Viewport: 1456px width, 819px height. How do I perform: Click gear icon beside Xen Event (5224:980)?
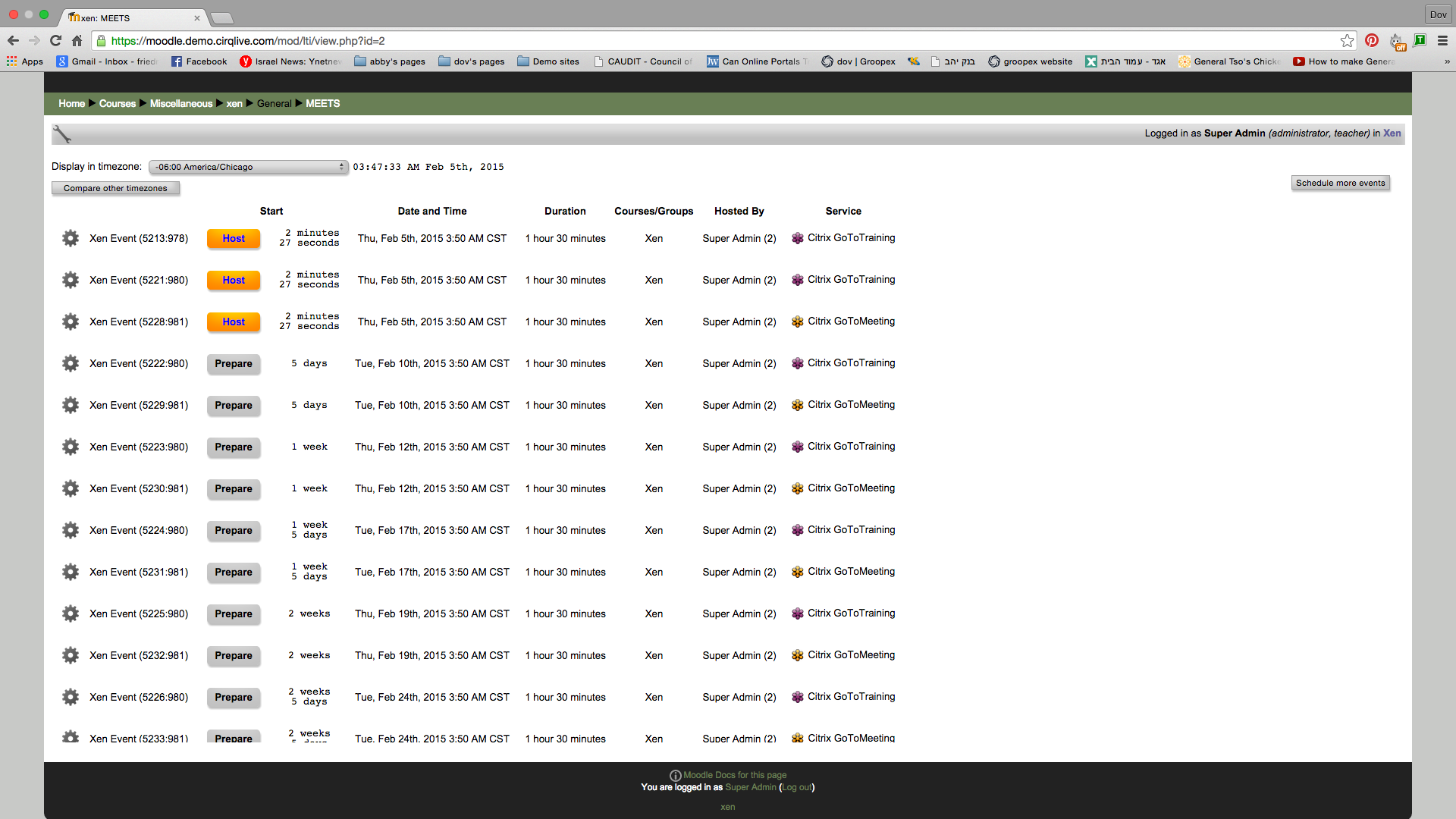[71, 530]
